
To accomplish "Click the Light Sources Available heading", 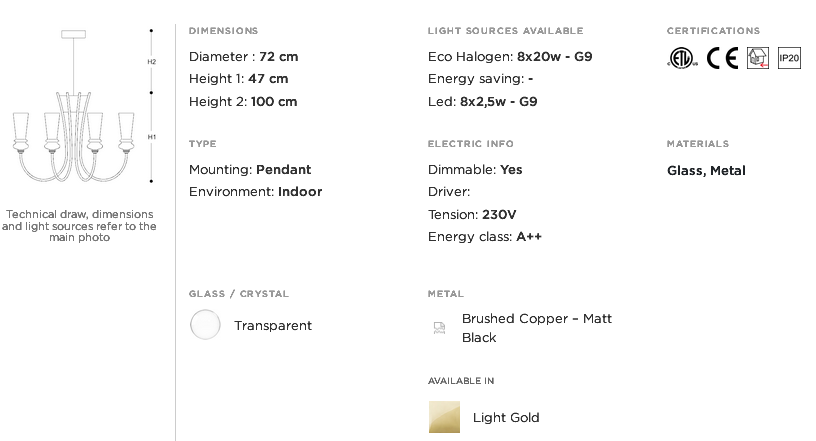I will 505,31.
